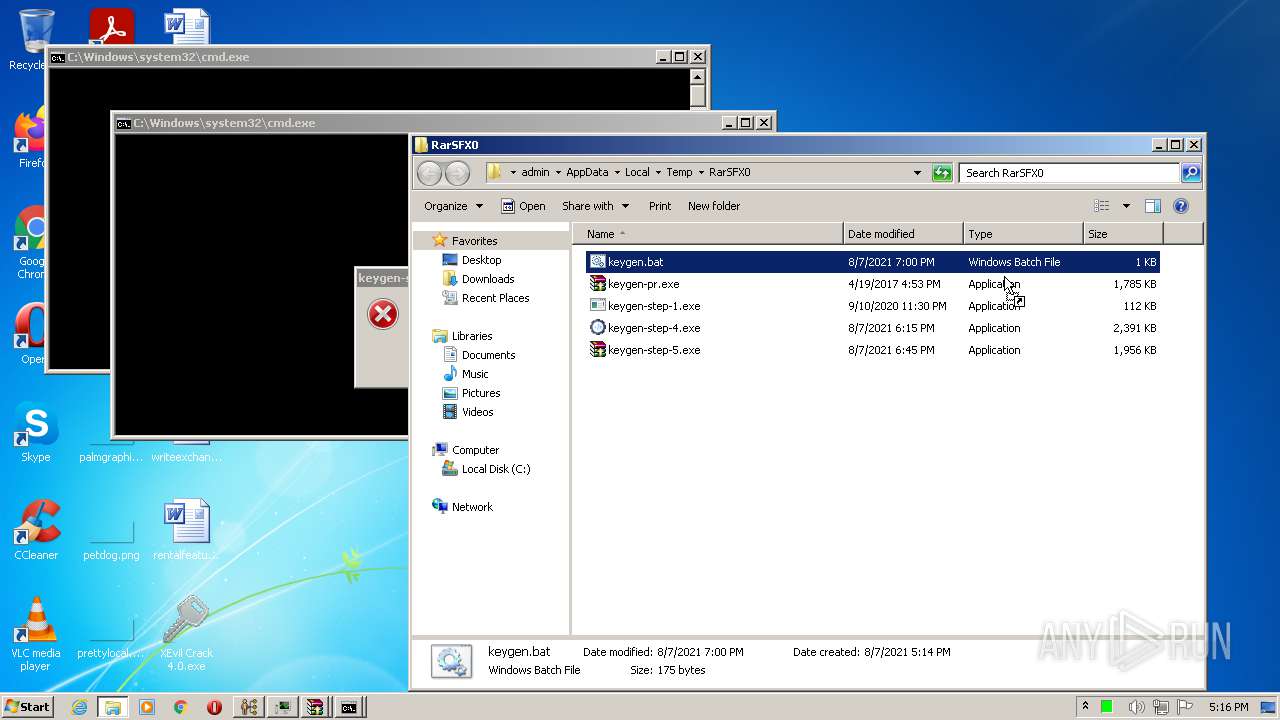Viewport: 1280px width, 720px height.
Task: Click the Forward navigation arrow in Explorer
Action: pyautogui.click(x=457, y=173)
